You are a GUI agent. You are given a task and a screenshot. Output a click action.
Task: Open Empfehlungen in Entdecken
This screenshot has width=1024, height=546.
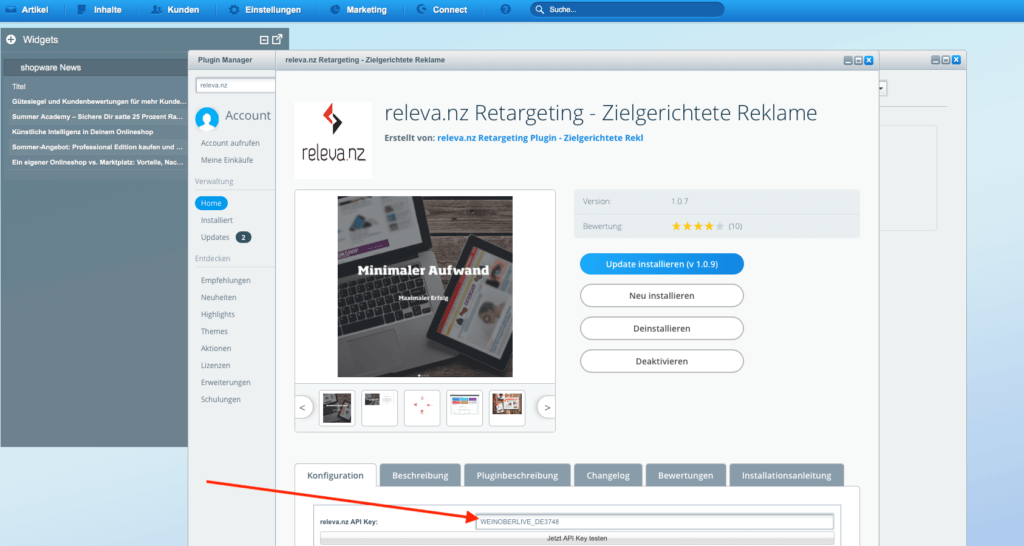pos(225,280)
